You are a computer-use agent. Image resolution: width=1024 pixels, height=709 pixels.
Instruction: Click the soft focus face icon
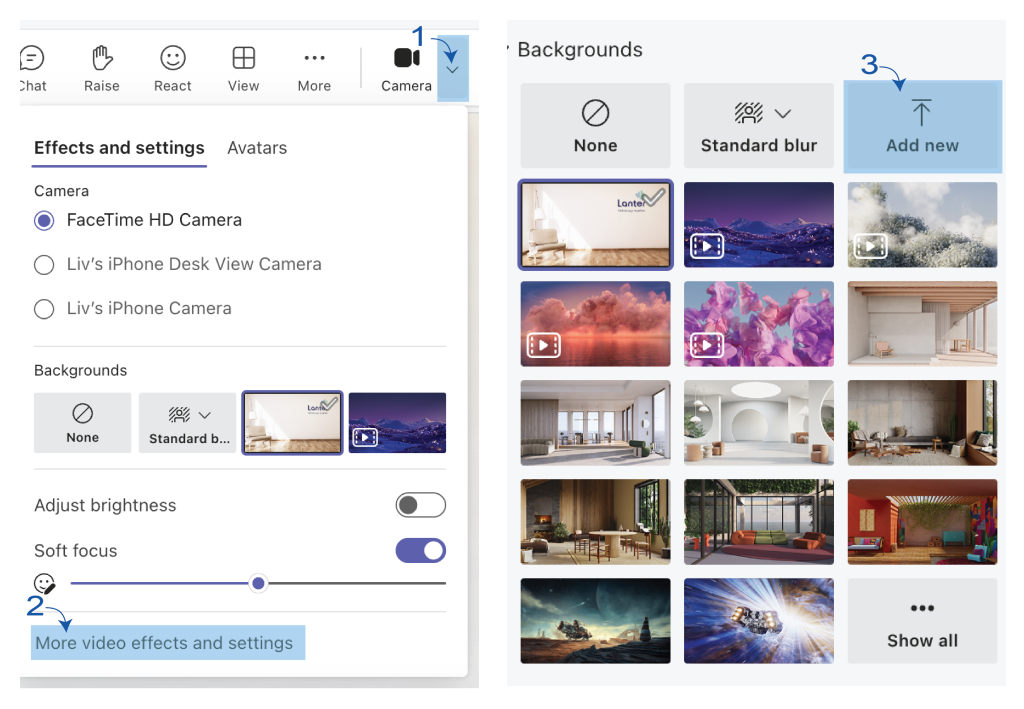[x=45, y=583]
